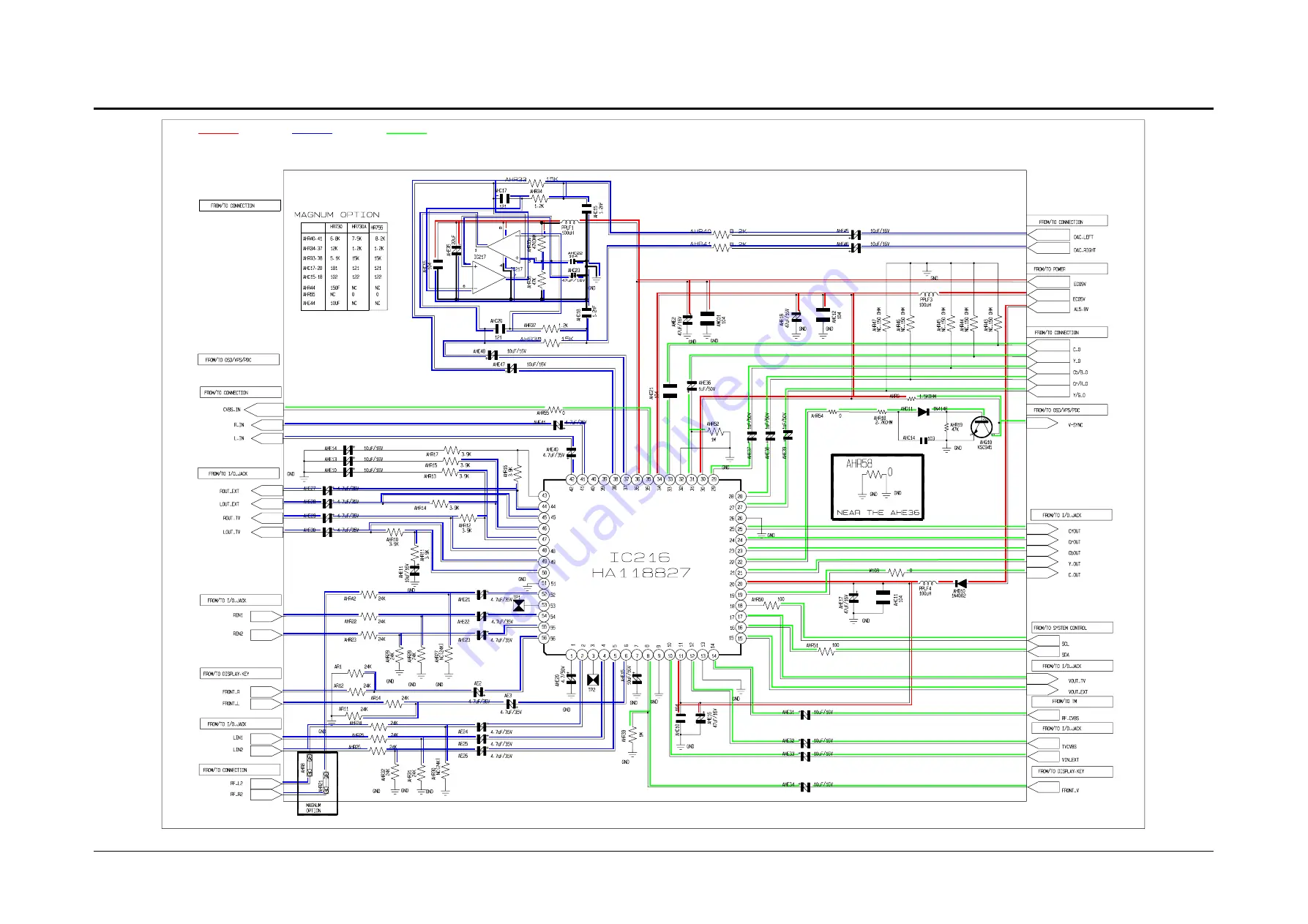The height and width of the screenshot is (924, 1308).
Task: Click the AHE32 10uF/16V capacitor symbol
Action: click(805, 743)
